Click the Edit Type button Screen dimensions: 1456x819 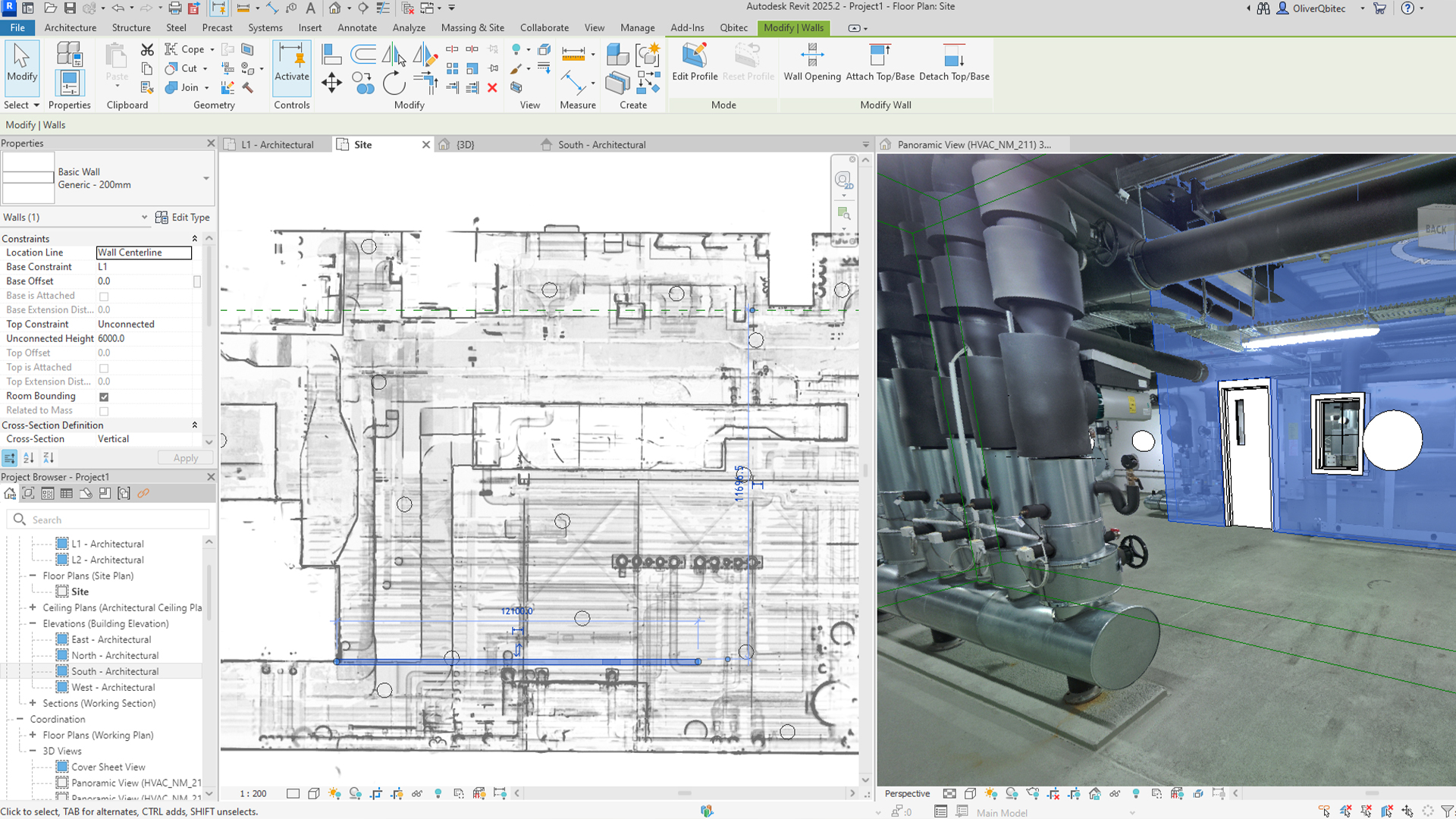(183, 217)
